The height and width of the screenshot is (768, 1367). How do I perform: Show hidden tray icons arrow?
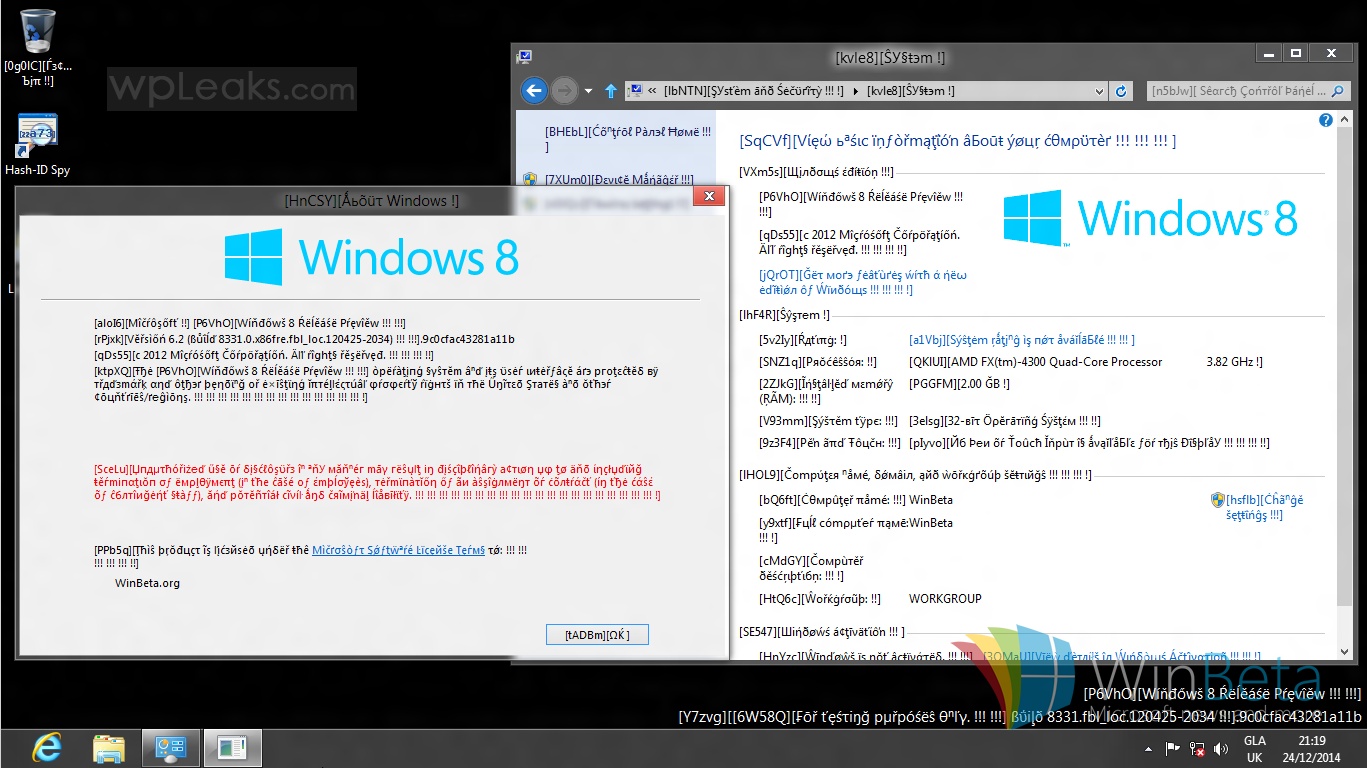(1147, 748)
